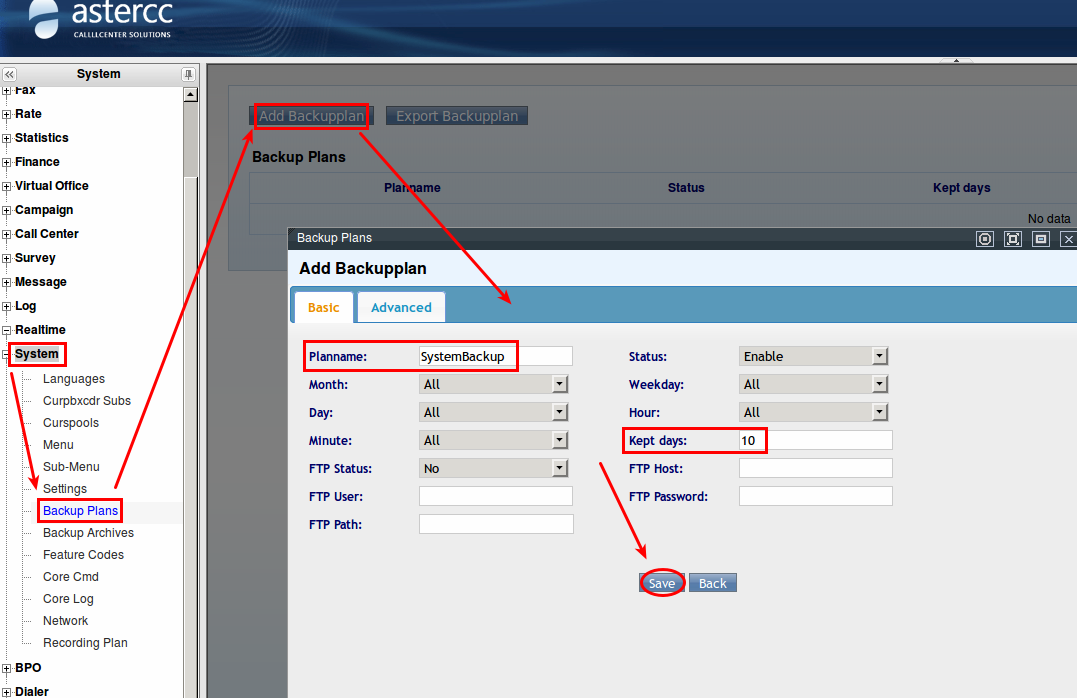Click the octagon stop icon in dialog title bar
The width and height of the screenshot is (1078, 698).
(985, 239)
